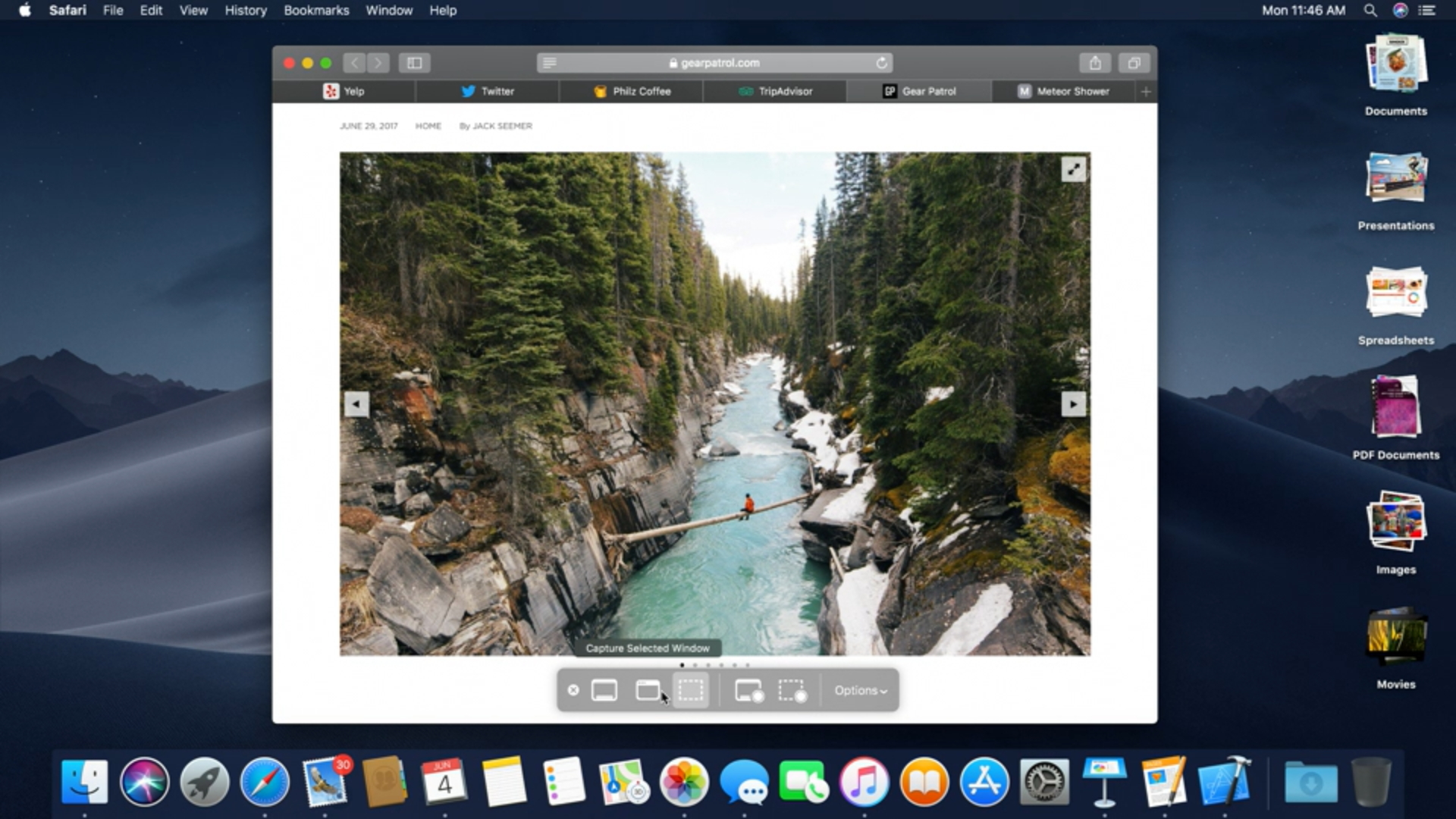Open App Store in the Dock

click(984, 782)
